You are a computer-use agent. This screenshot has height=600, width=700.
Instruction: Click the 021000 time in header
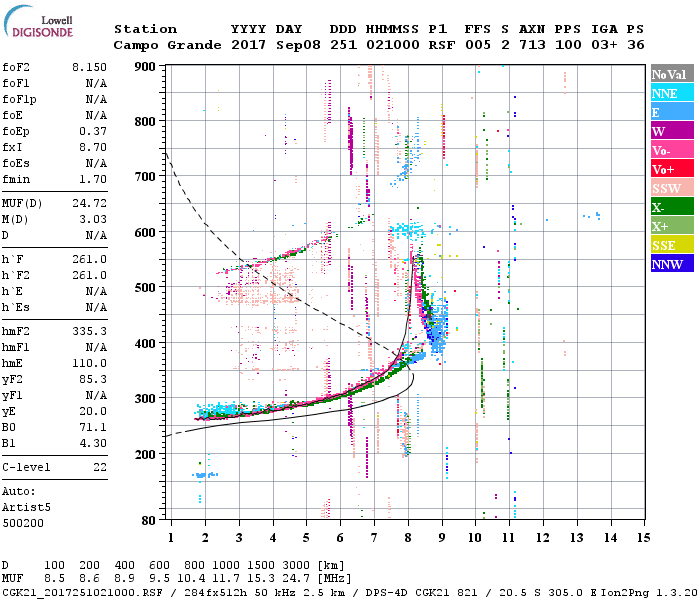pos(393,45)
